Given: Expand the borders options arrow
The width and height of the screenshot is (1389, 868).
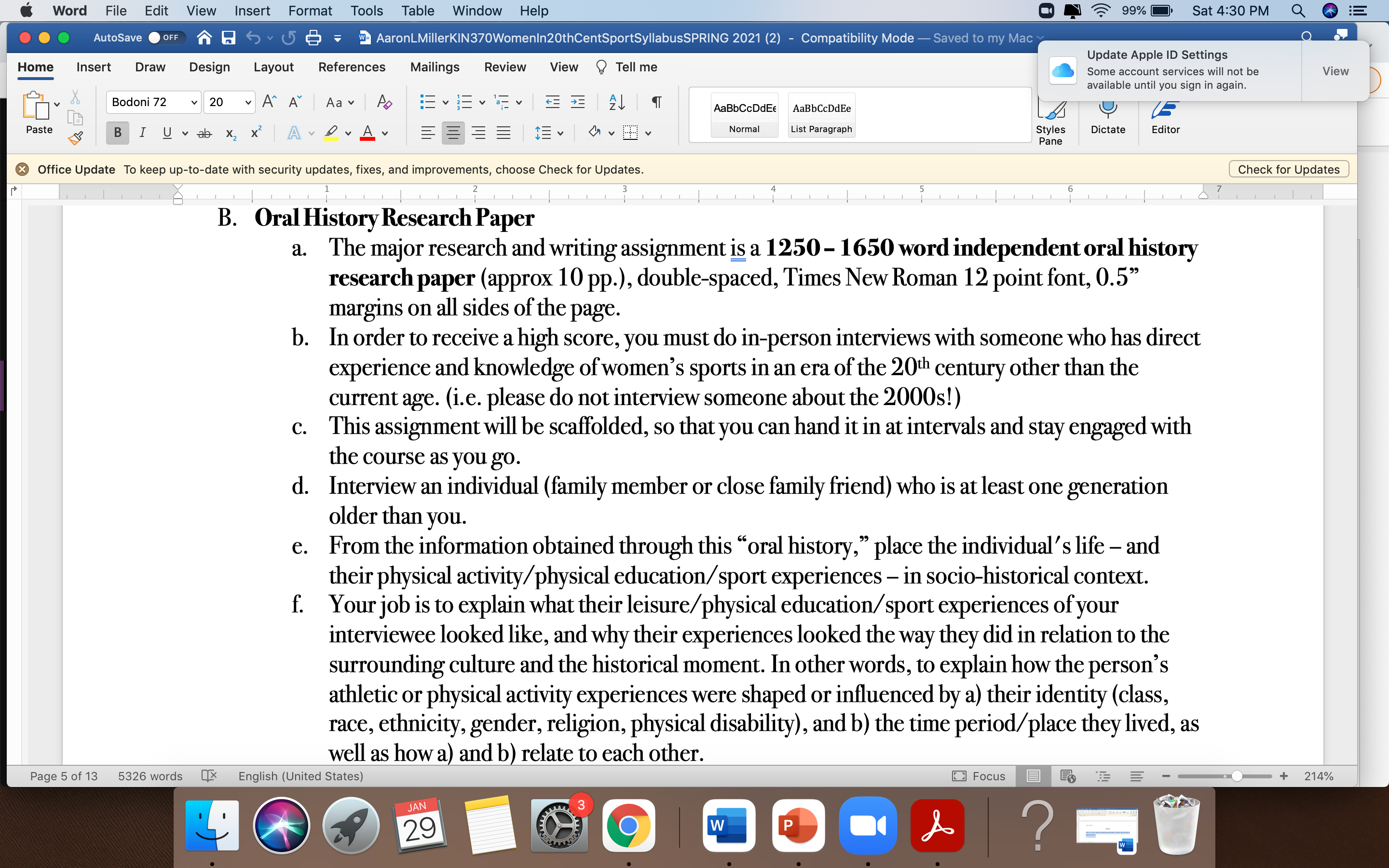Looking at the screenshot, I should click(648, 134).
